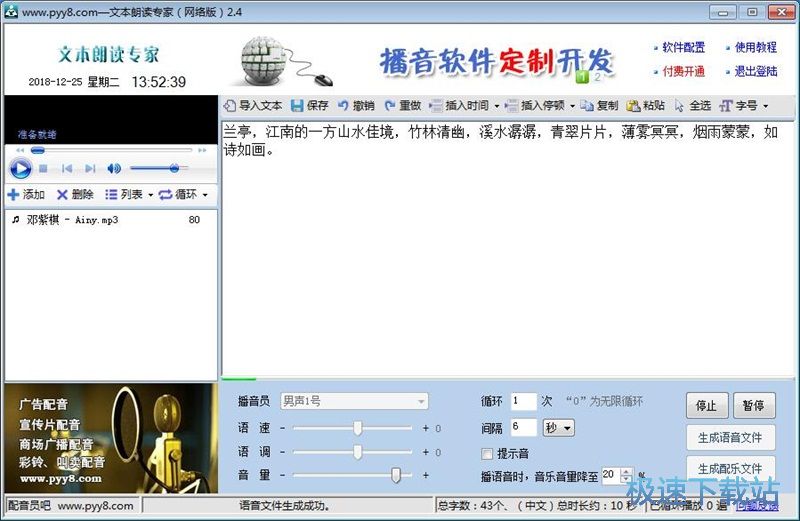Screen dimensions: 800x521
Task: Click the 循环 count input field
Action: [x=523, y=401]
